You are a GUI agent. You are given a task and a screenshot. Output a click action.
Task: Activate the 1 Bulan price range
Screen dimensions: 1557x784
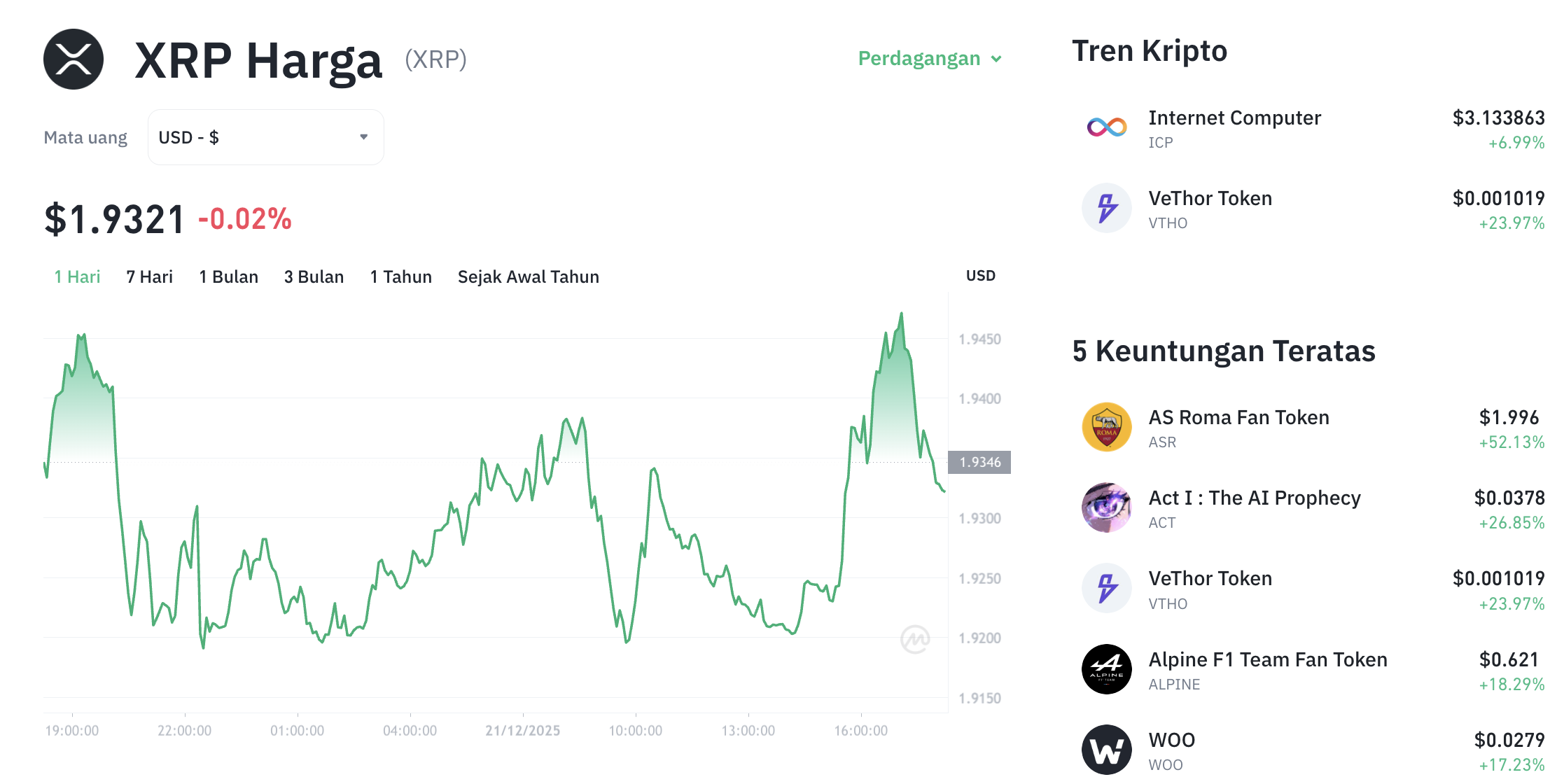(228, 276)
